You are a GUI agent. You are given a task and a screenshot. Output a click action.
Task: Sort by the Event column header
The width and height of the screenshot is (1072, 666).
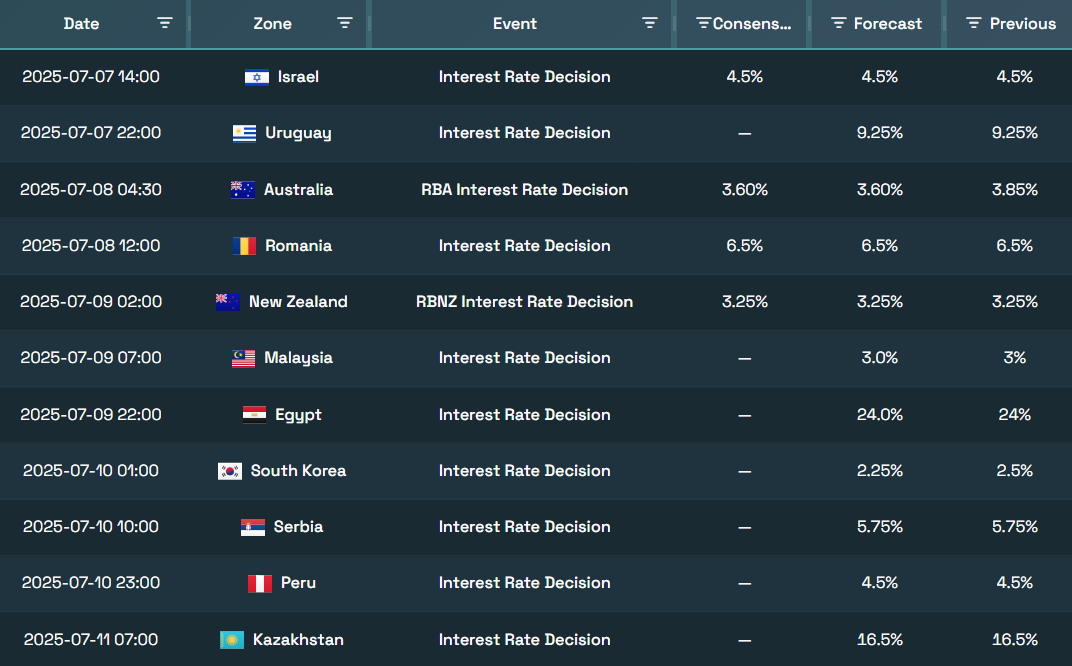[515, 23]
